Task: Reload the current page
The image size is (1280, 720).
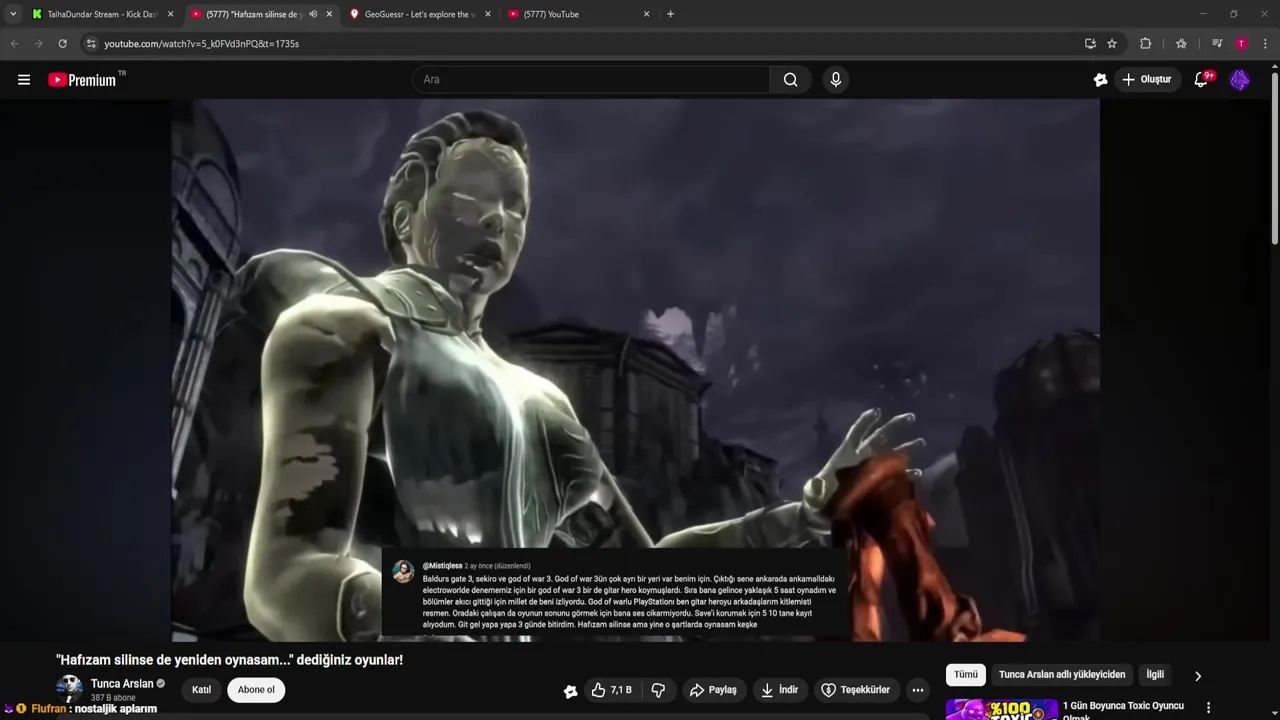Action: 62,44
